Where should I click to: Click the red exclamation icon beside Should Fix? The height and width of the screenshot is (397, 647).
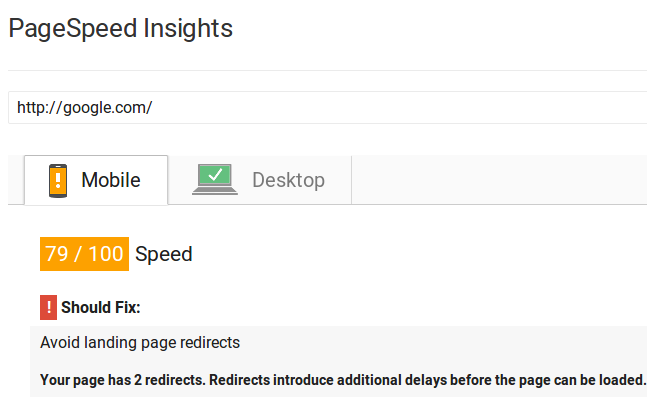pos(48,307)
